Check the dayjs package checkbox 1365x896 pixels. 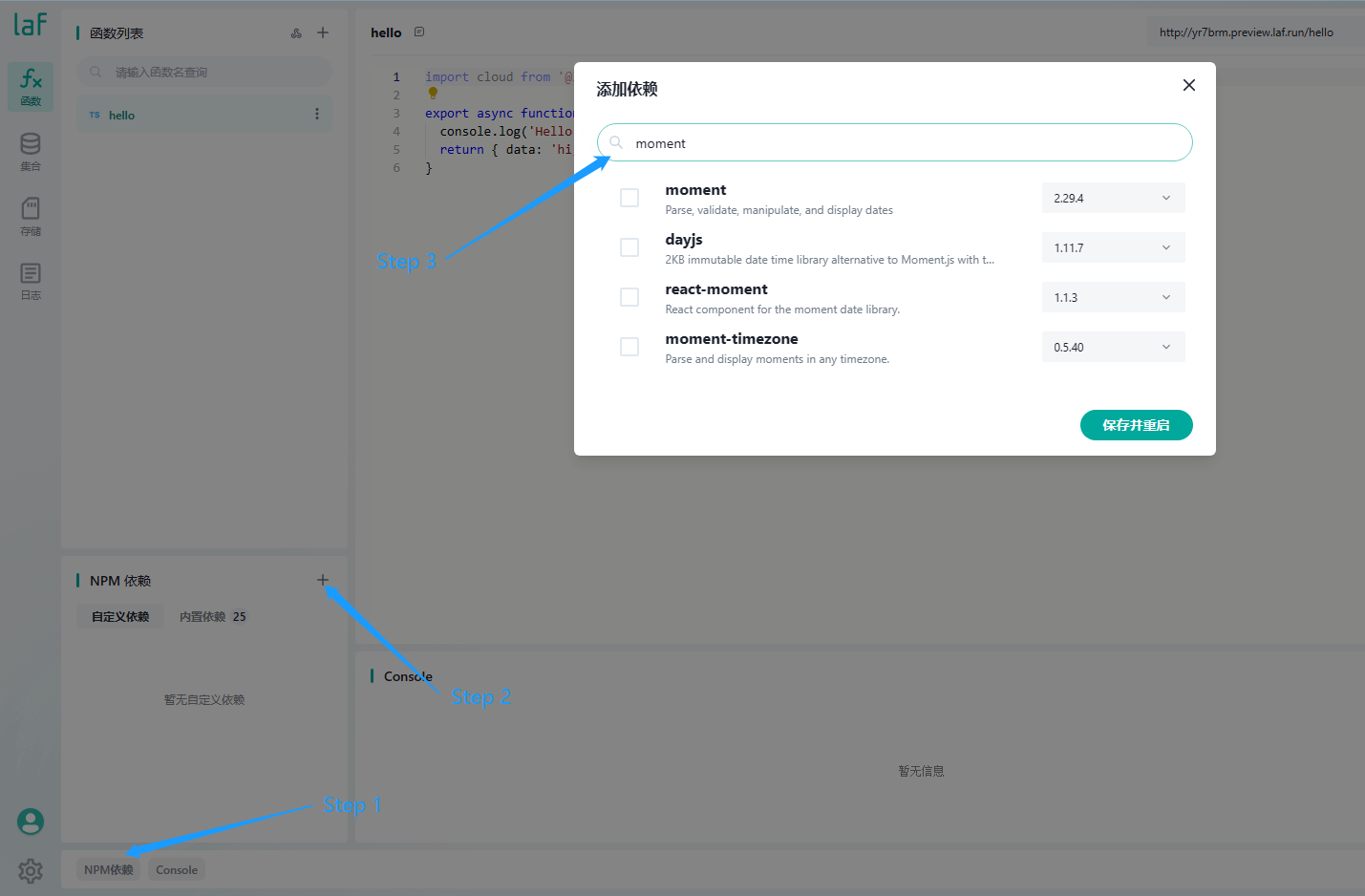629,247
